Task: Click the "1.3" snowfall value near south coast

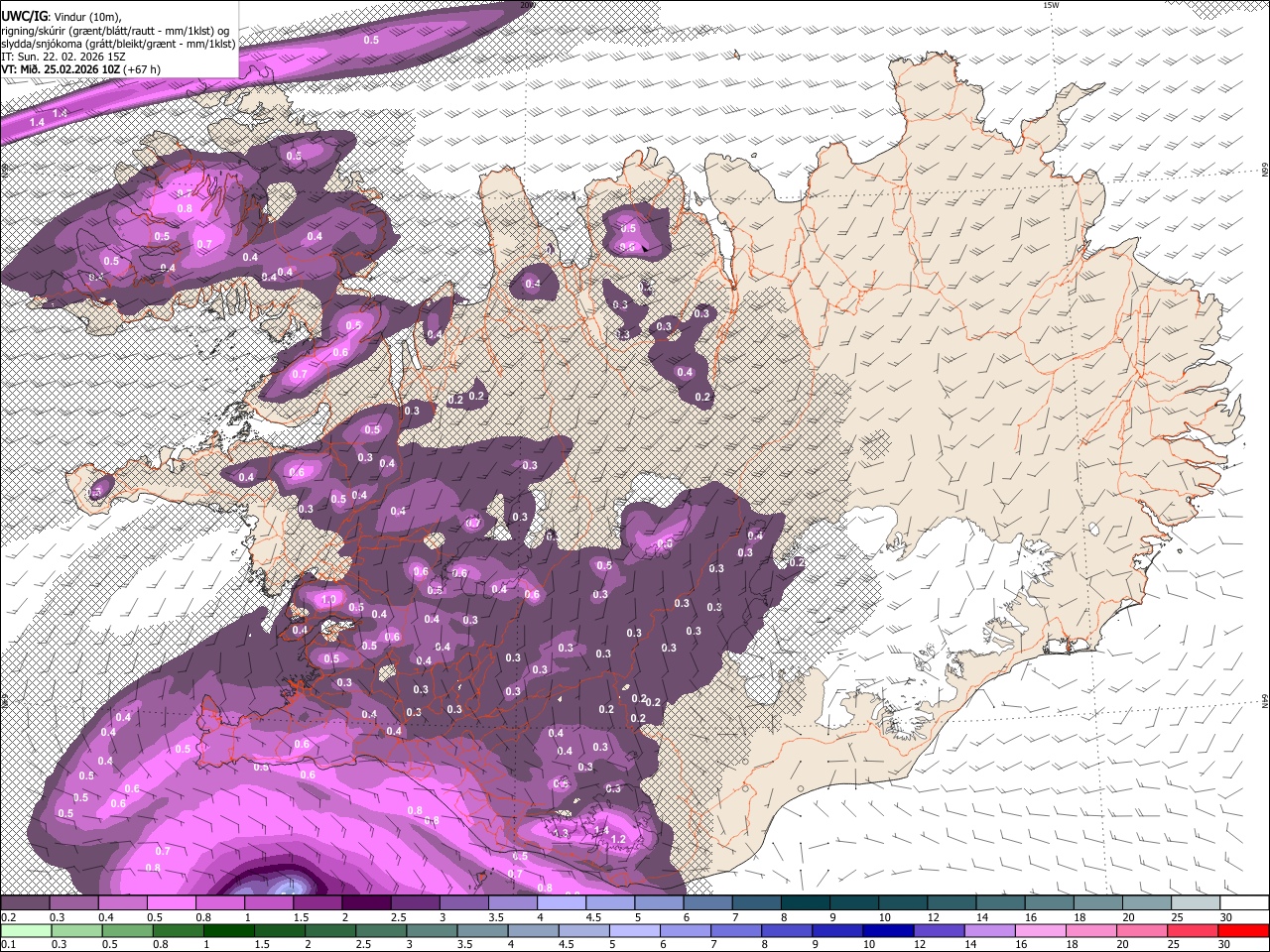Action: tap(562, 833)
